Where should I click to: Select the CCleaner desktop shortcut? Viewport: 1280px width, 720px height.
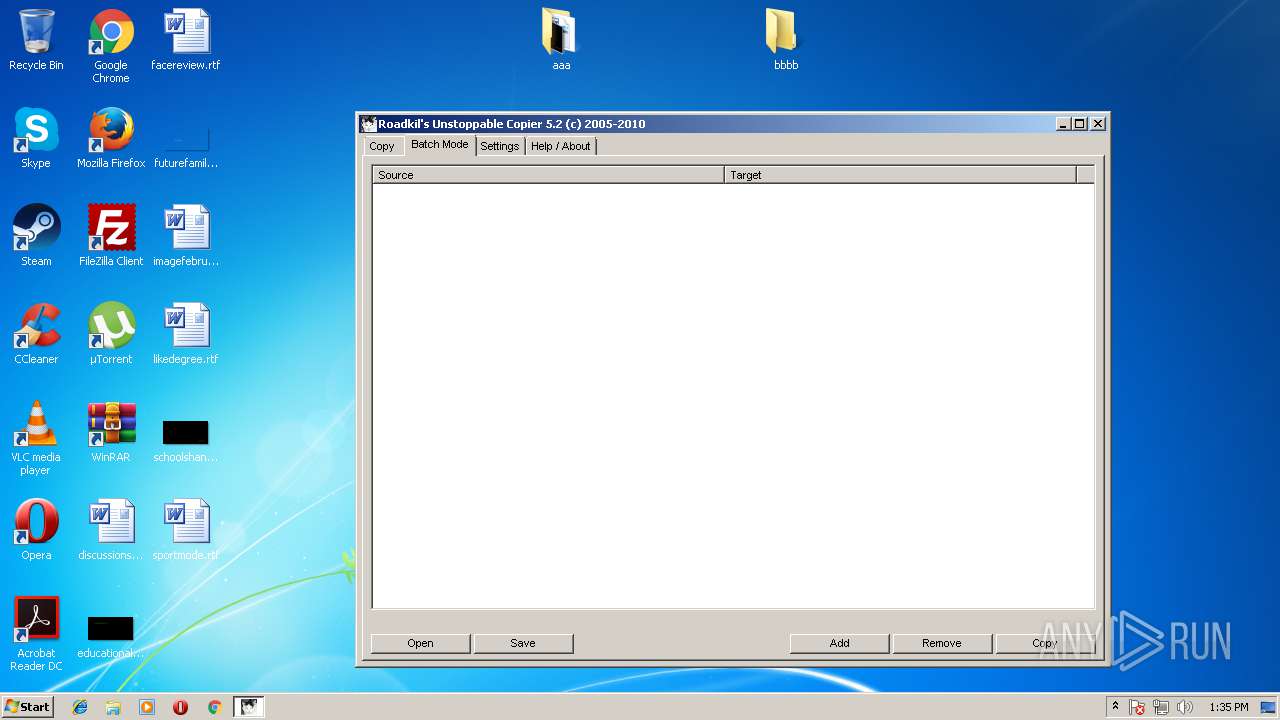point(36,334)
